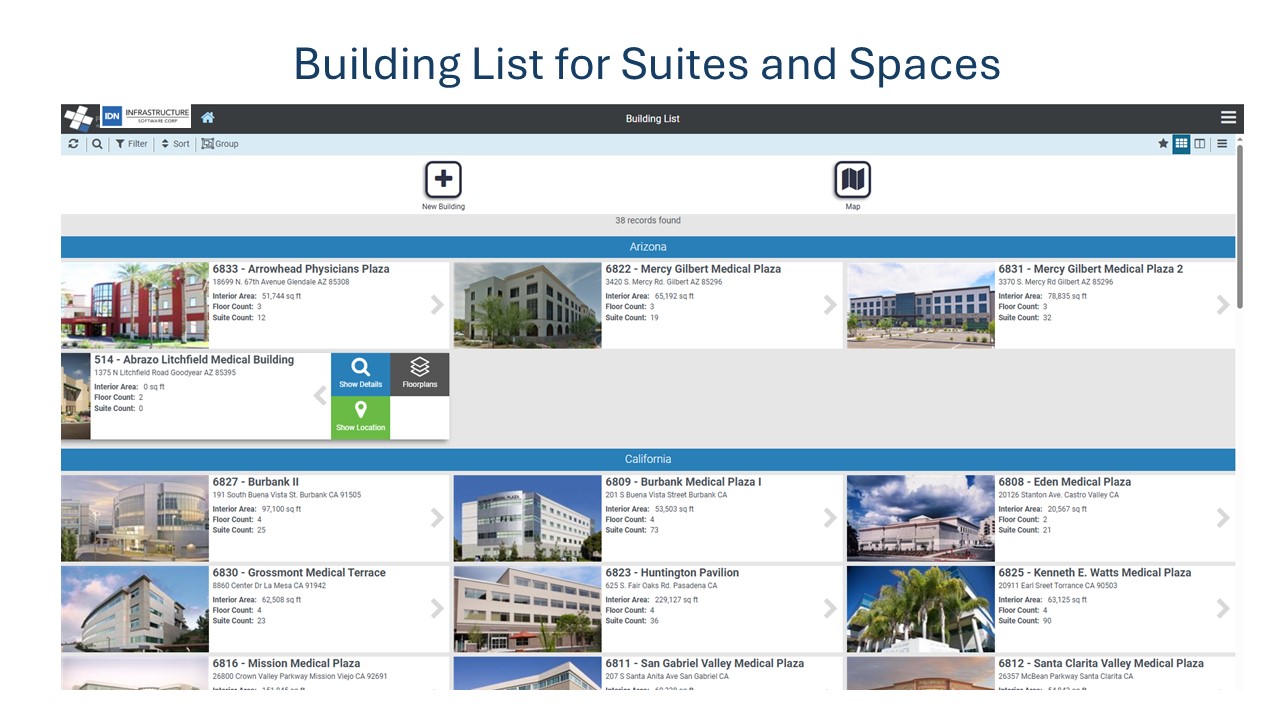Image resolution: width=1280 pixels, height=720 pixels.
Task: Select title 6827 - Burbank II
Action: (256, 482)
